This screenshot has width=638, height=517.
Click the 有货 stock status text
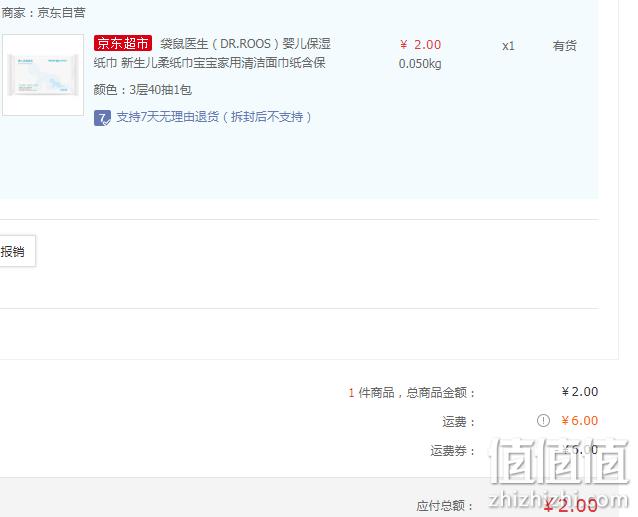click(564, 46)
